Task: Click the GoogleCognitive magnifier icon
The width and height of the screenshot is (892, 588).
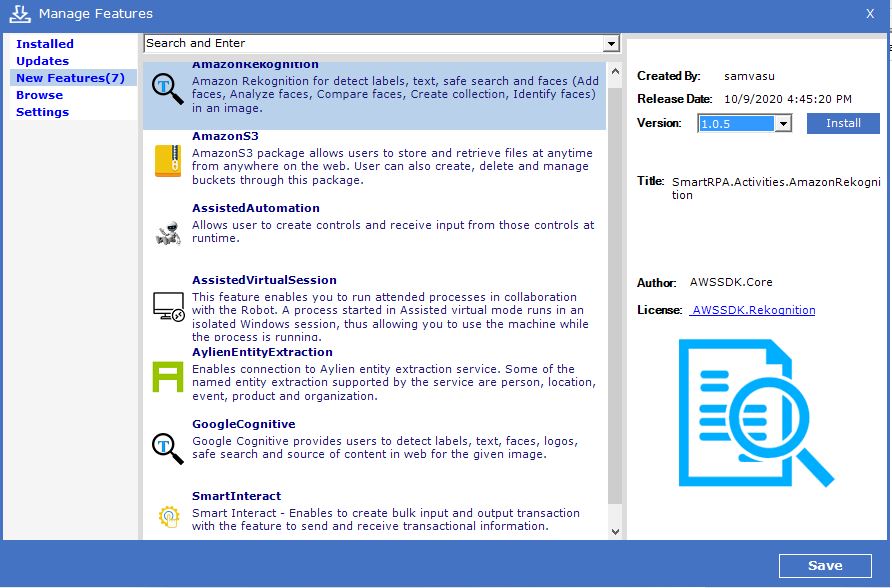Action: 167,448
